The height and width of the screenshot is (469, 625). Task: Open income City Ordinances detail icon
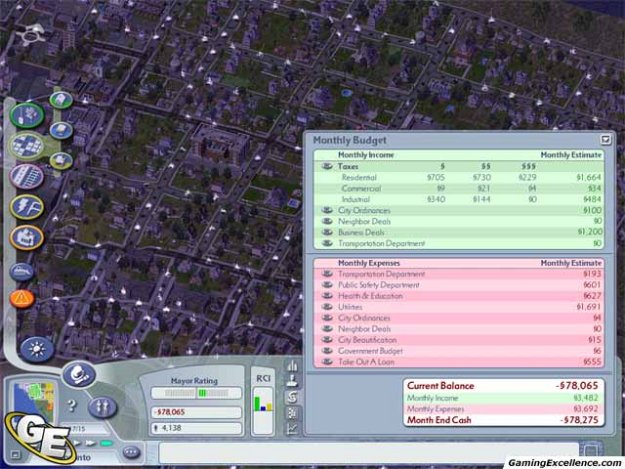tap(327, 210)
